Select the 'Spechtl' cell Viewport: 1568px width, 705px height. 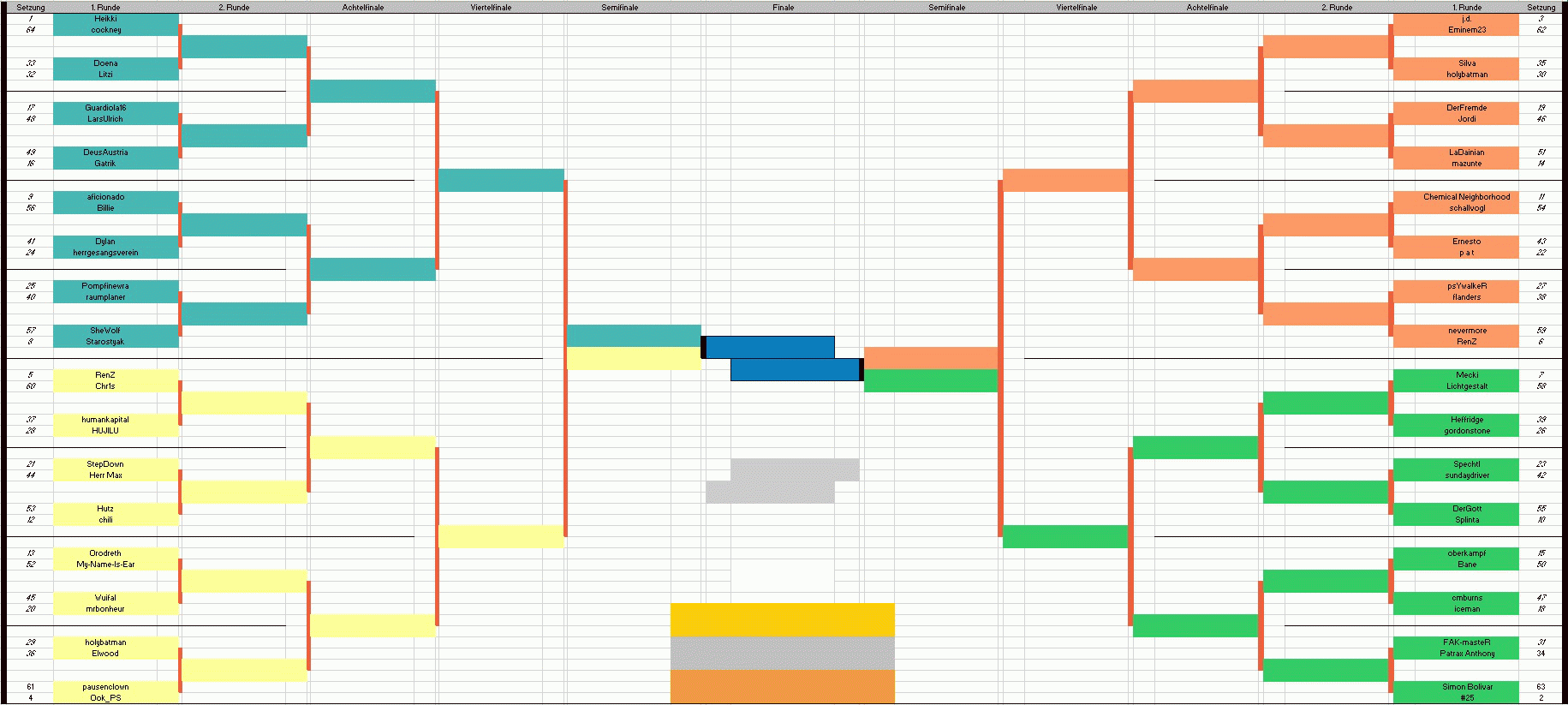[x=1456, y=464]
